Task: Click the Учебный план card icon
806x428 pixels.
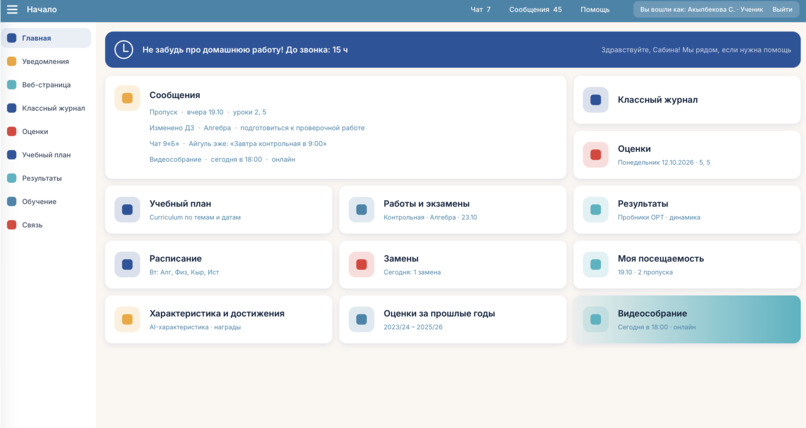Action: click(x=127, y=210)
